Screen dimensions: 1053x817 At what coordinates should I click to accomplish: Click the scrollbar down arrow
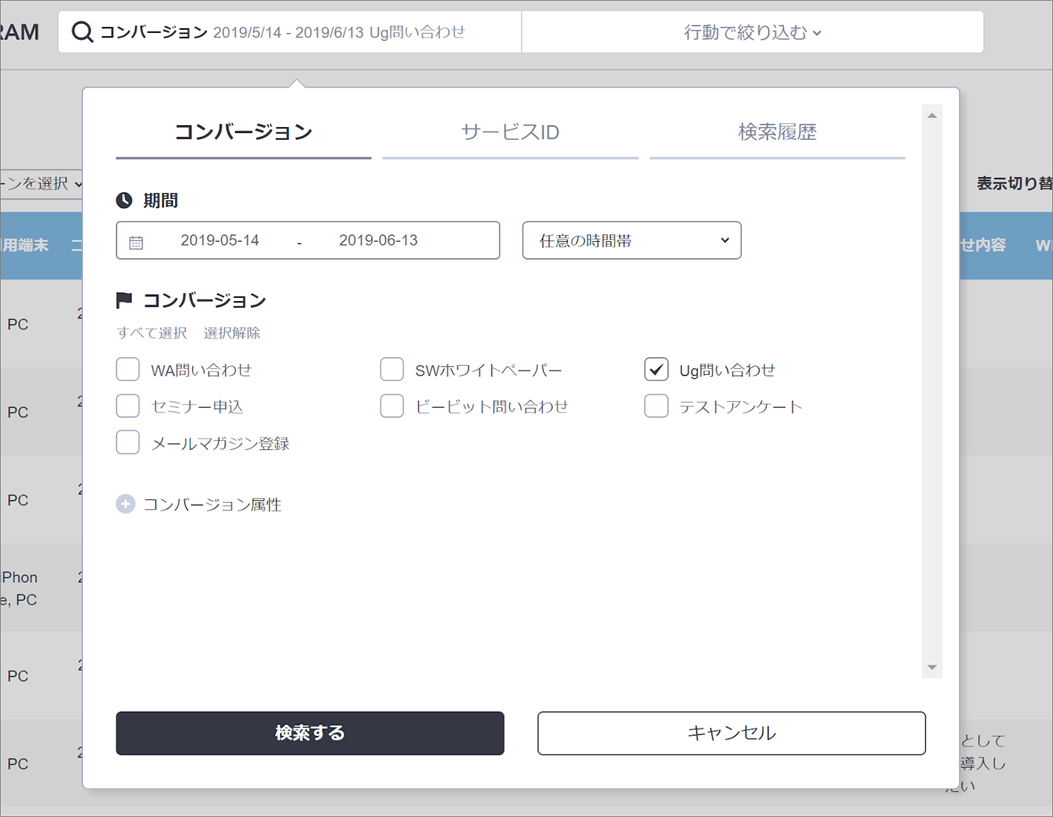[x=932, y=667]
